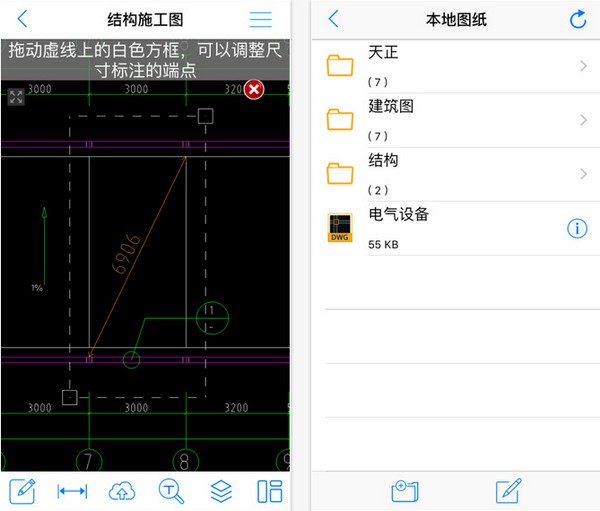The width and height of the screenshot is (600, 511).
Task: Upload drawing to cloud
Action: (x=122, y=491)
